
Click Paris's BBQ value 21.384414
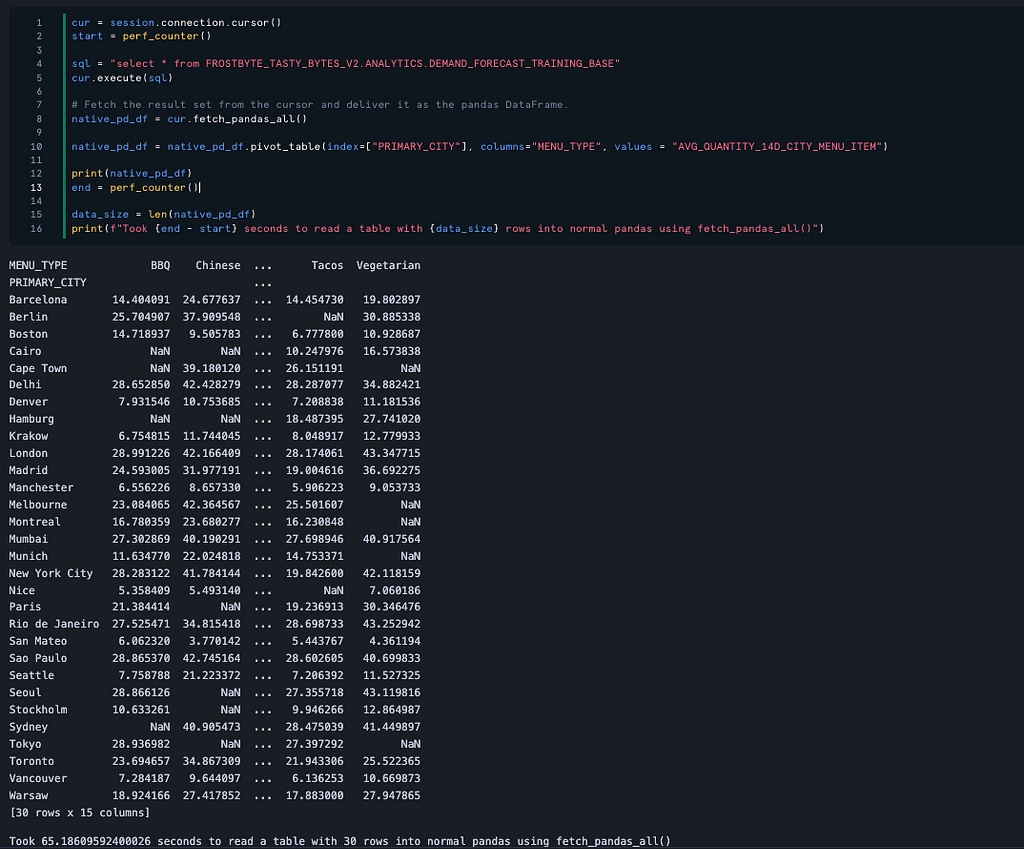(141, 607)
